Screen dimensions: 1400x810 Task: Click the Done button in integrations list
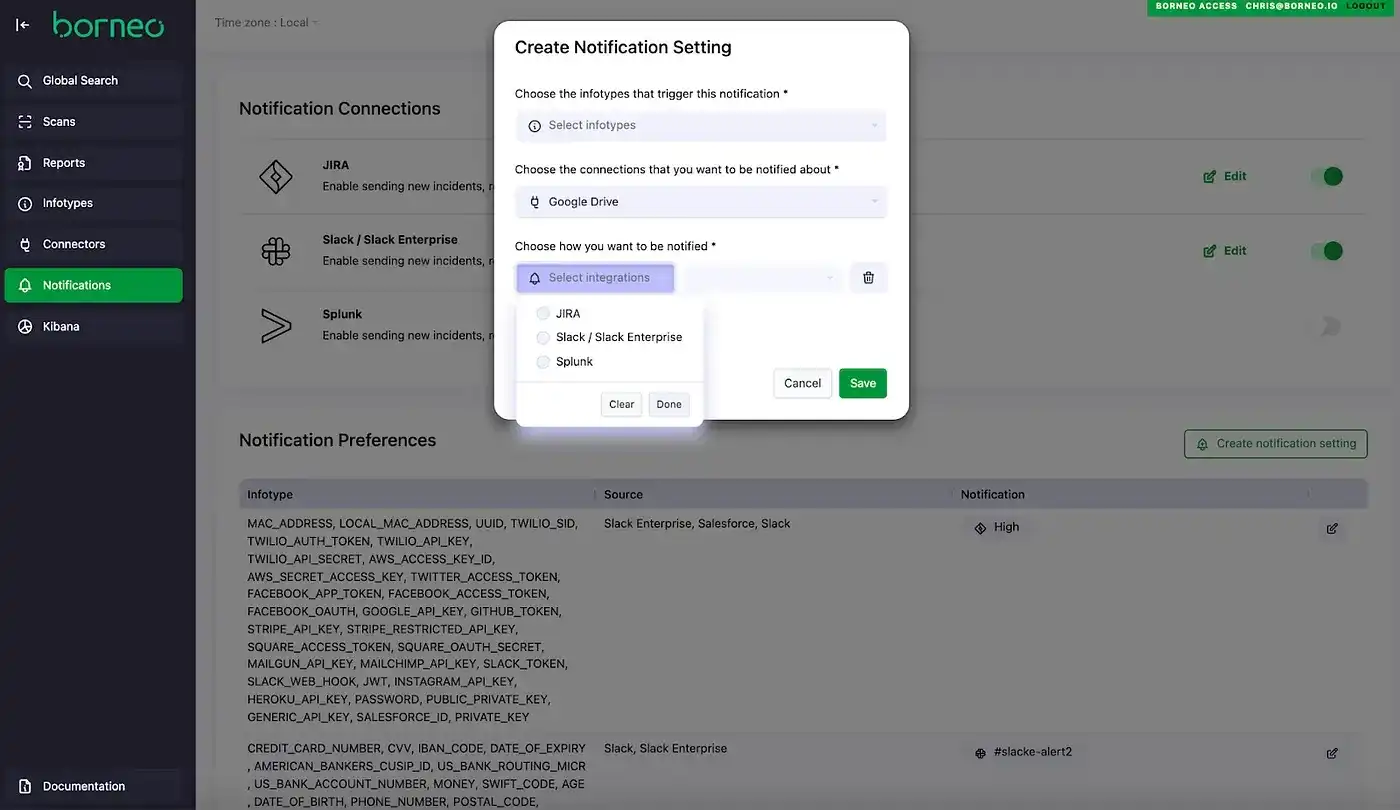pos(669,405)
